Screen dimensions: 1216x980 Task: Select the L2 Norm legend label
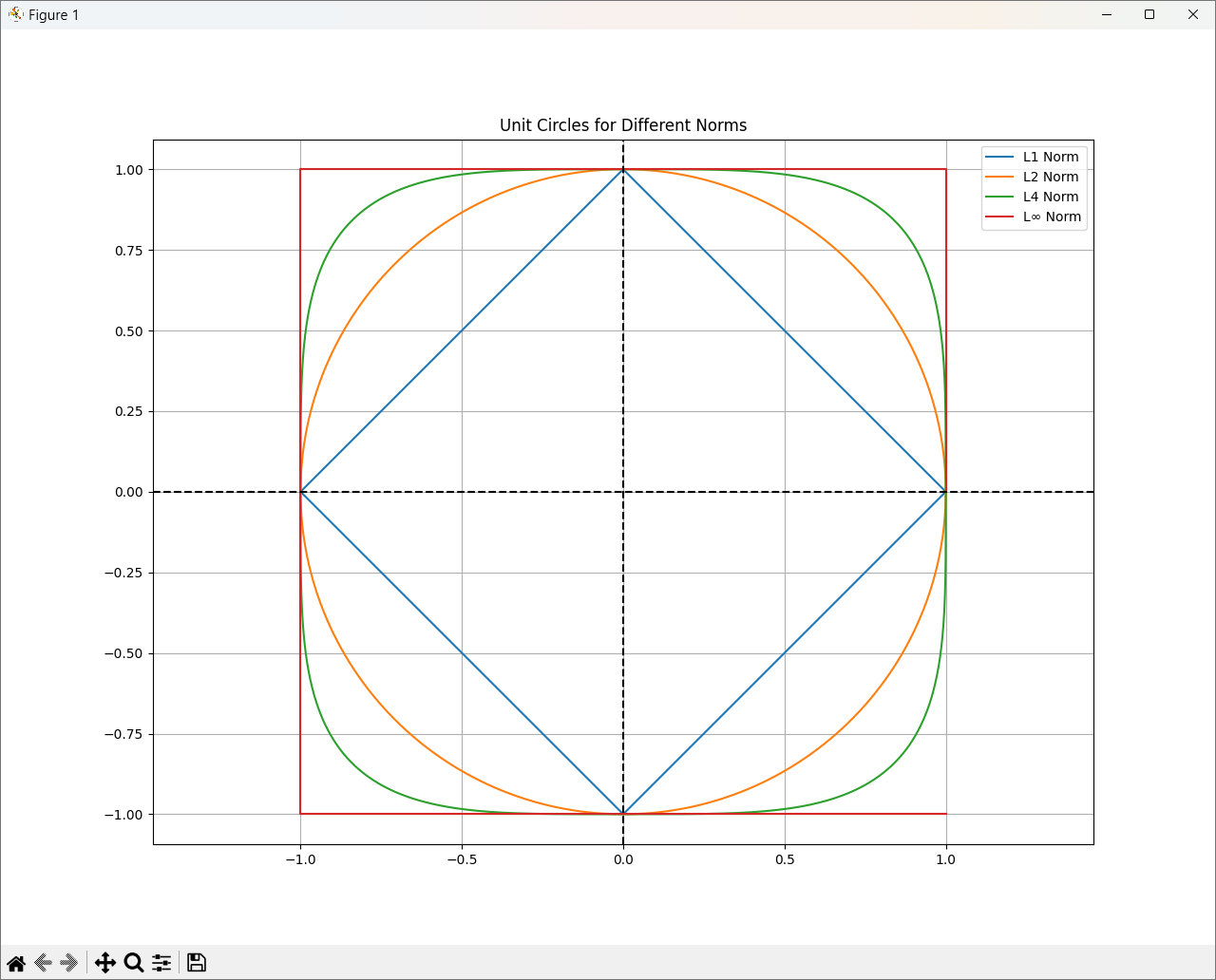pos(1051,178)
